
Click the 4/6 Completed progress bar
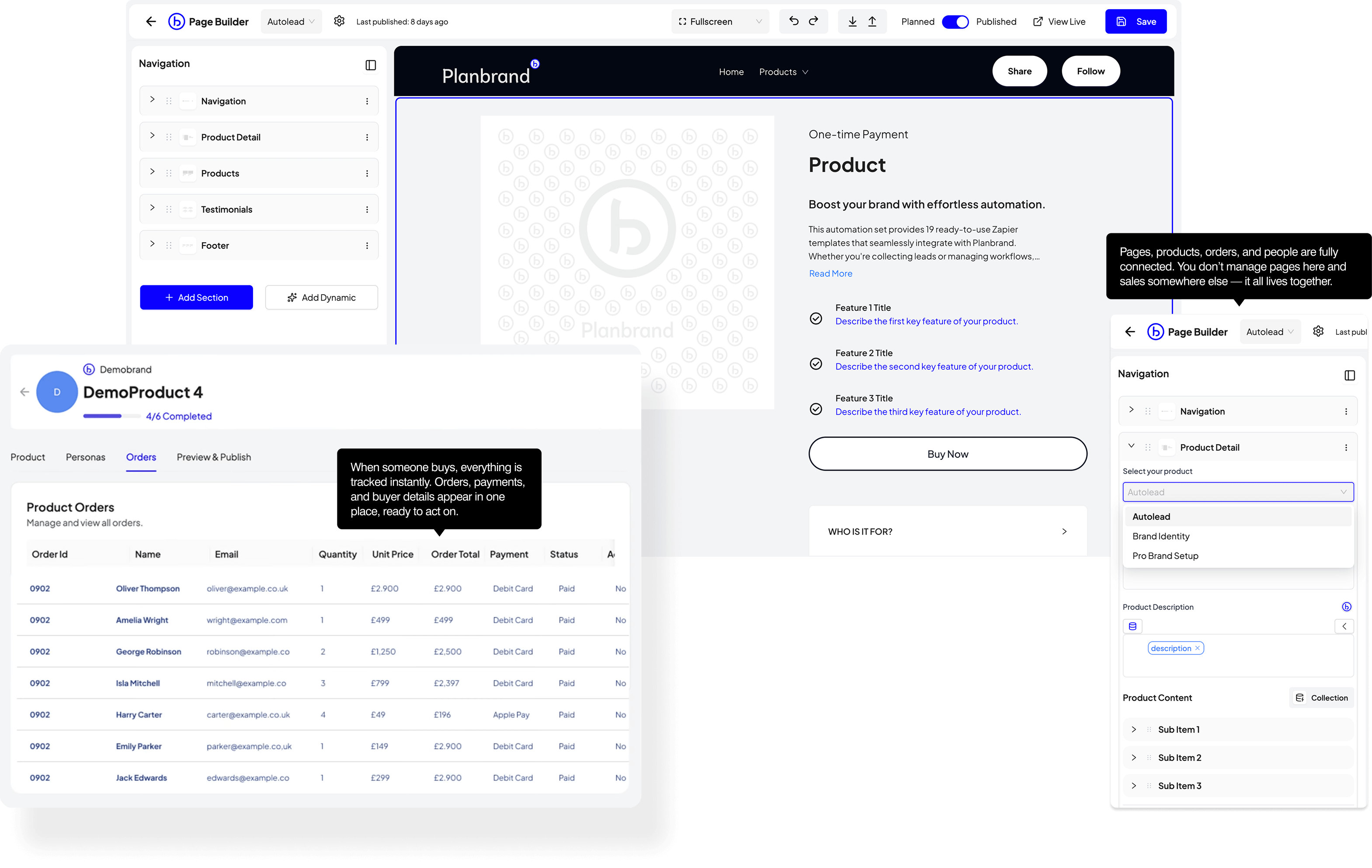(112, 416)
